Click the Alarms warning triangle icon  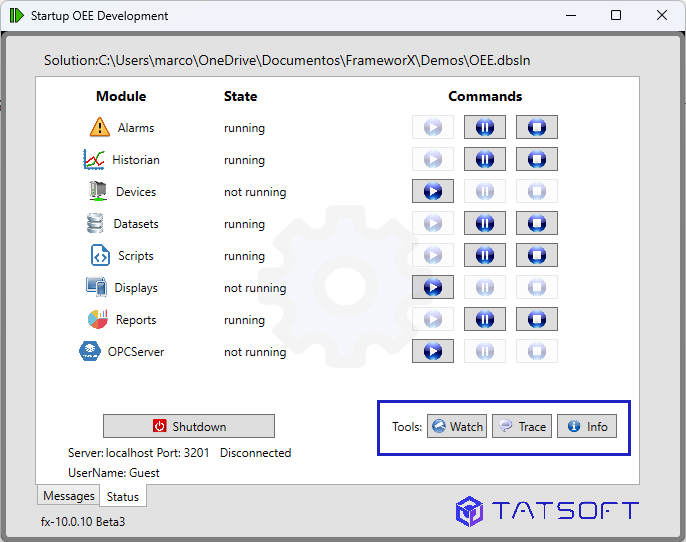(x=99, y=127)
